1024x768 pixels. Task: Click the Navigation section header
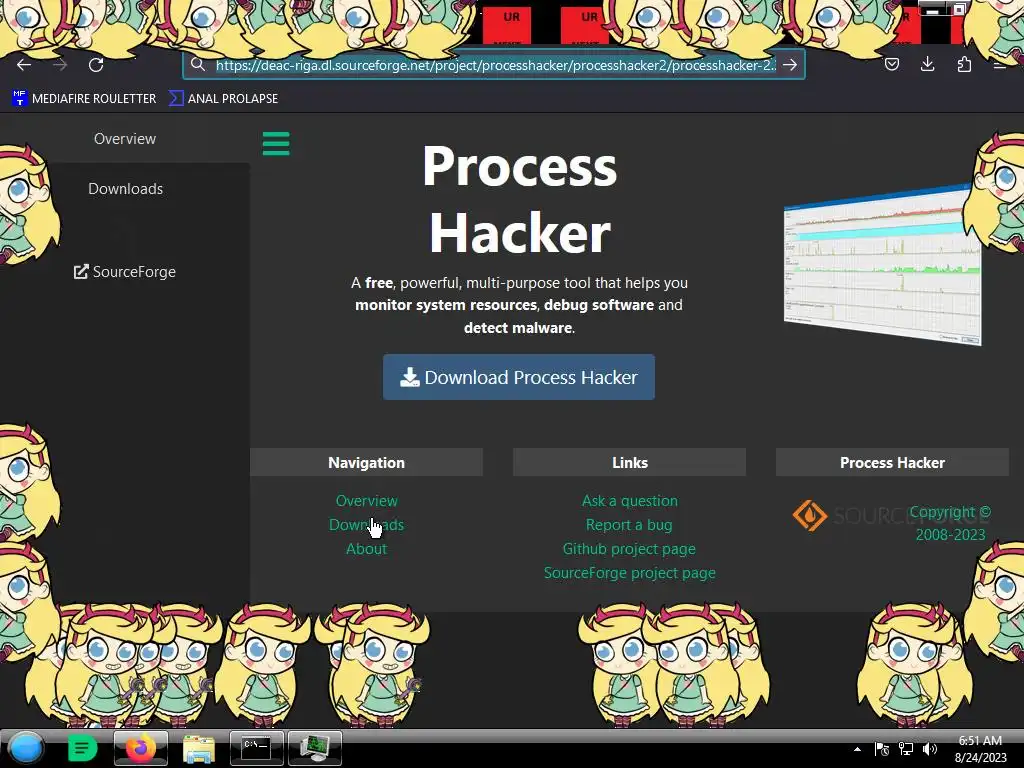(x=366, y=462)
